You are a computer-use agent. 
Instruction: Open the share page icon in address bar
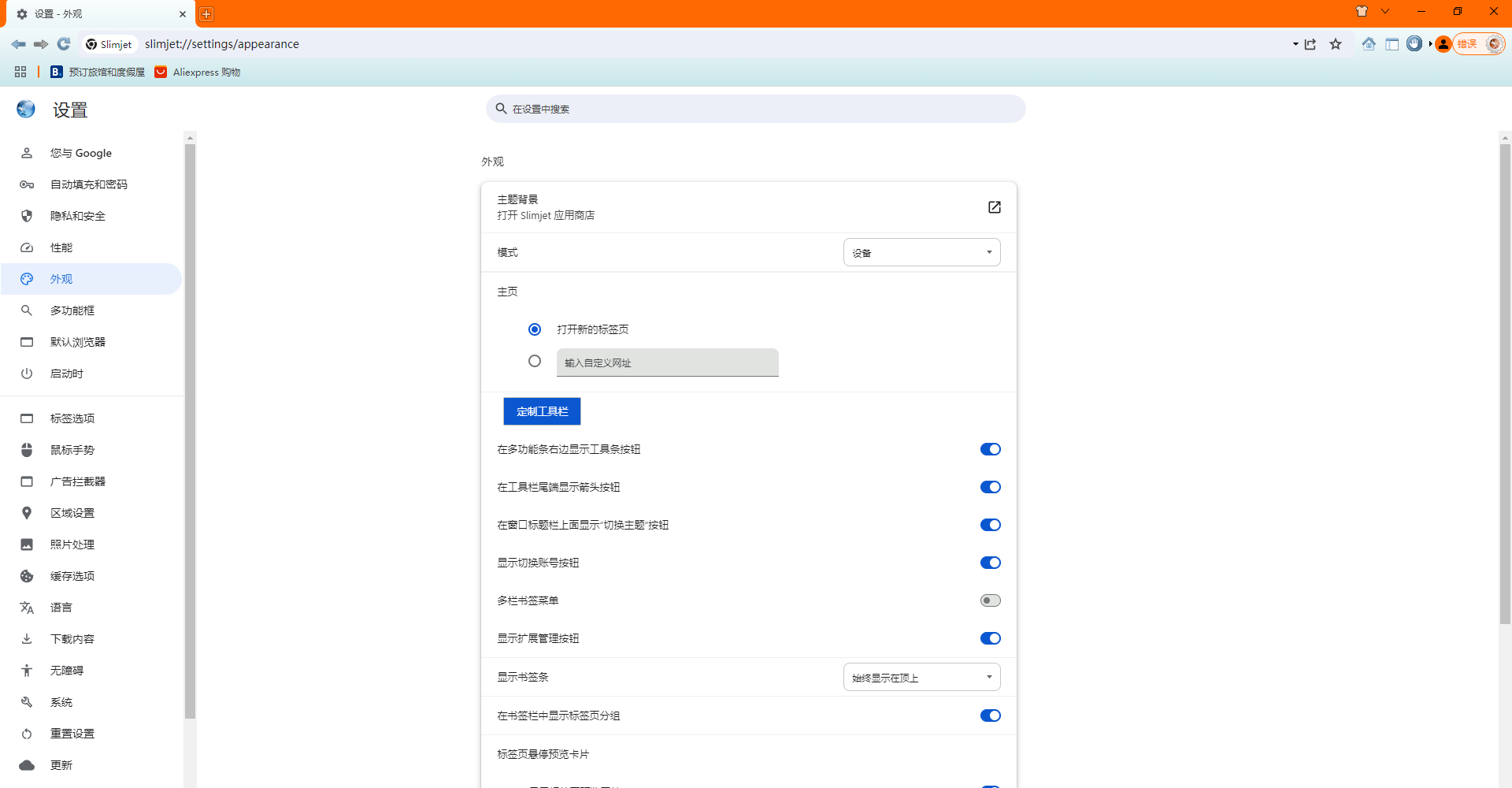pyautogui.click(x=1310, y=44)
